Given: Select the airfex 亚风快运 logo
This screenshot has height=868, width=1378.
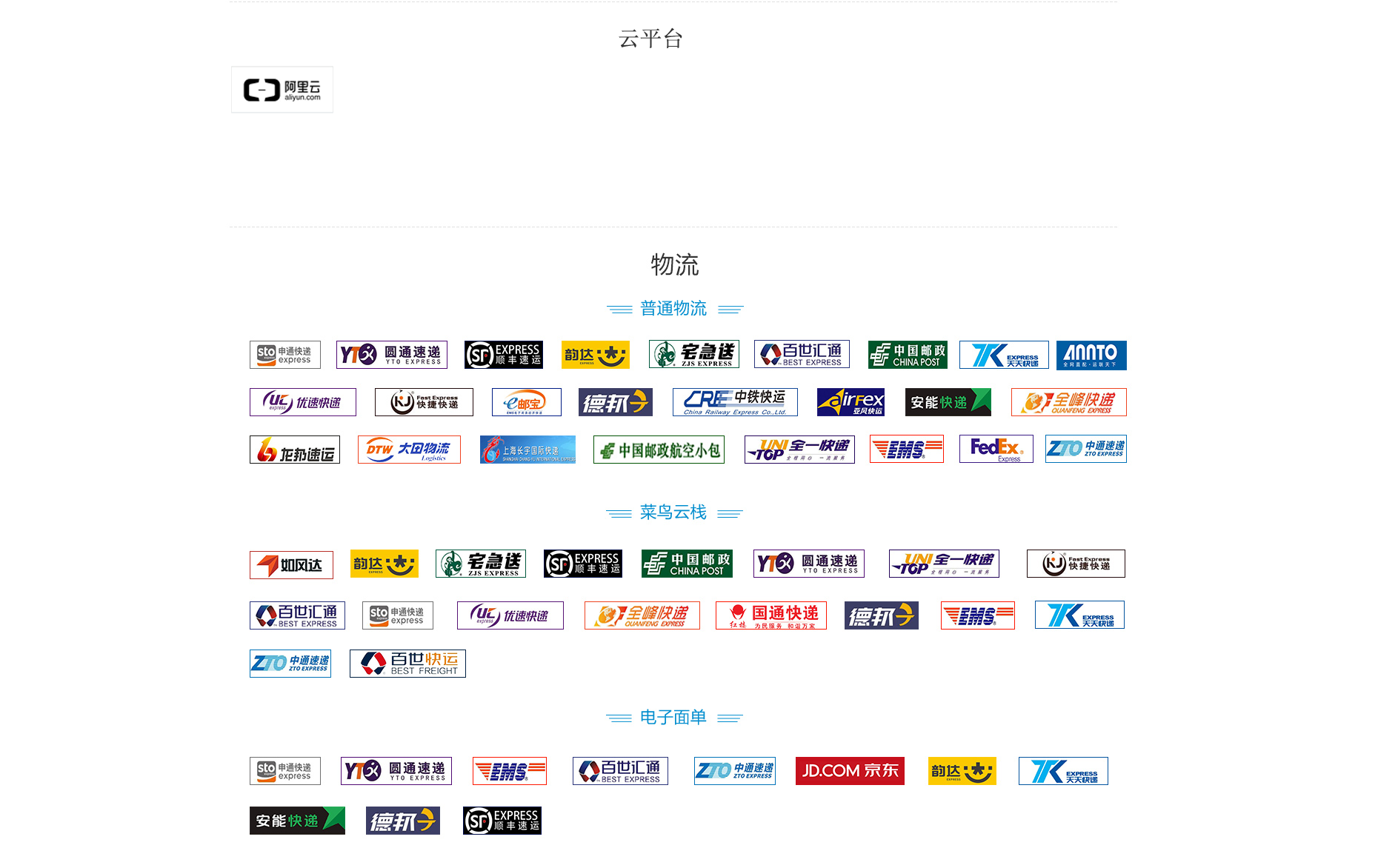Looking at the screenshot, I should coord(850,402).
